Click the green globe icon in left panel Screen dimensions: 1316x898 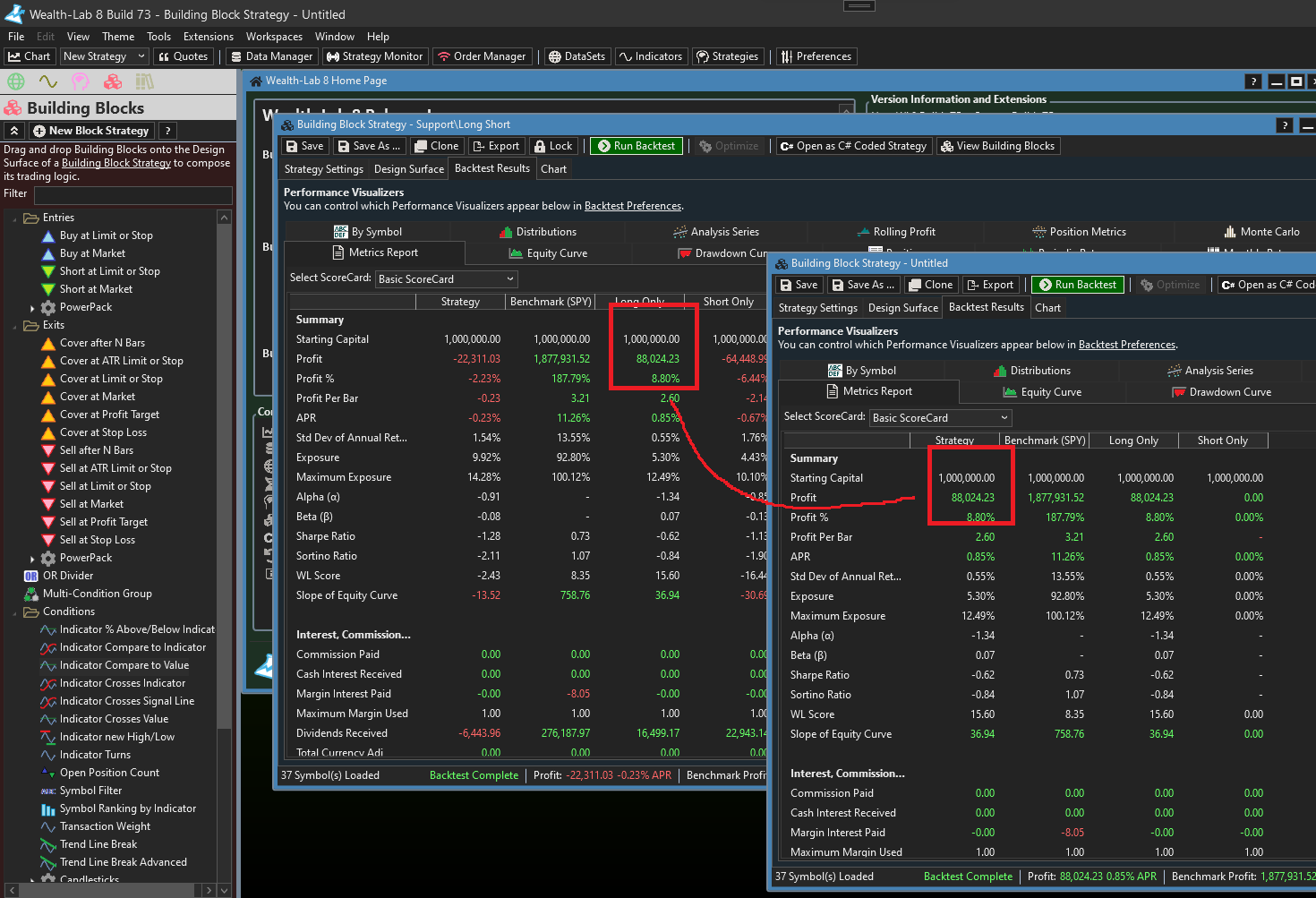(16, 82)
